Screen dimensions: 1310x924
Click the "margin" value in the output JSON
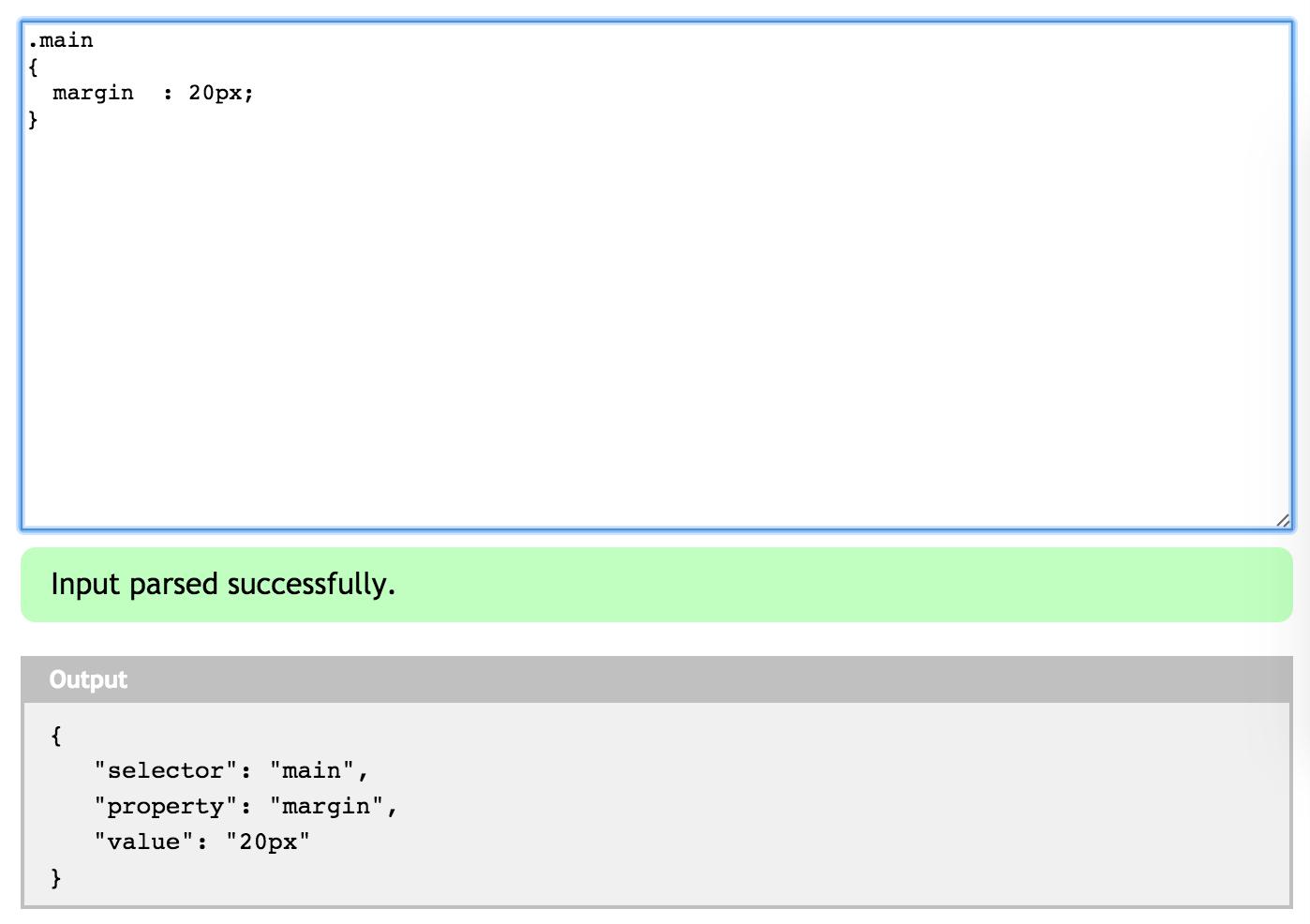tap(326, 806)
